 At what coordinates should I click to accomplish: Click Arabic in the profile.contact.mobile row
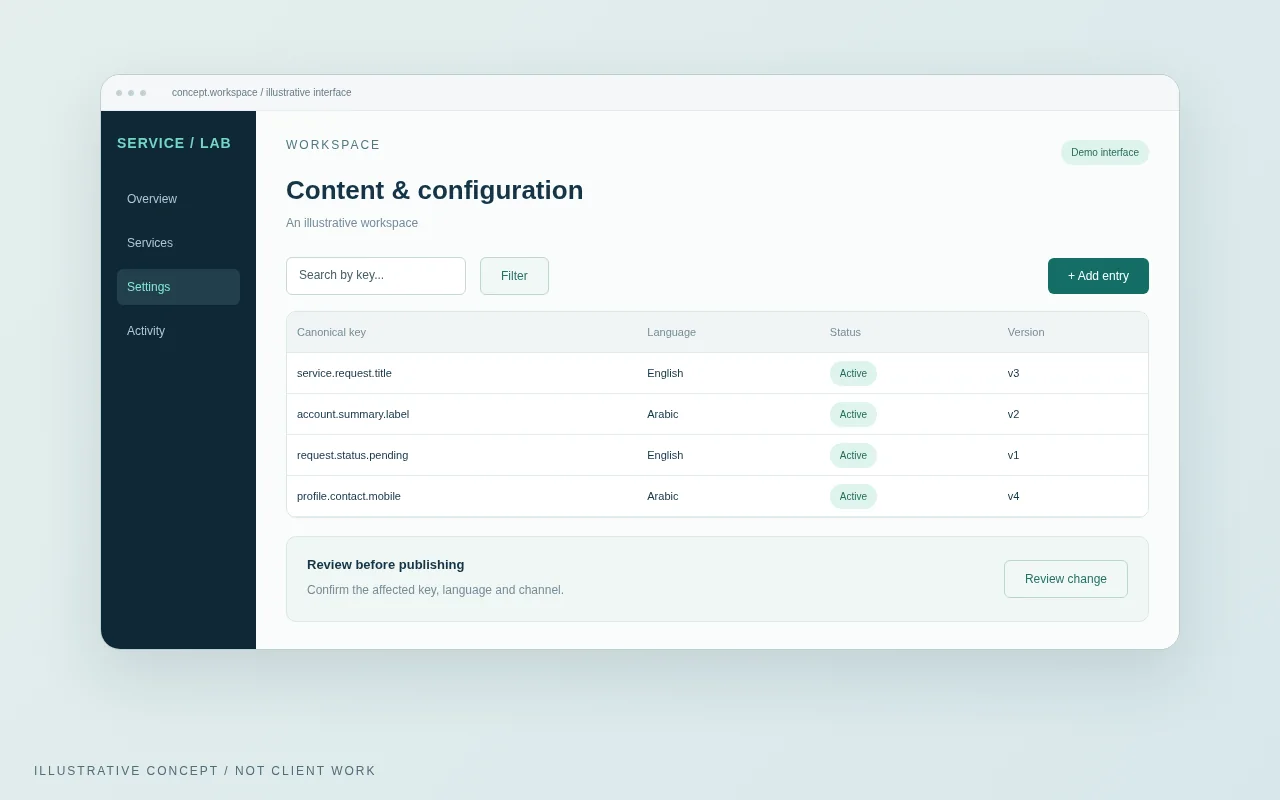coord(662,496)
